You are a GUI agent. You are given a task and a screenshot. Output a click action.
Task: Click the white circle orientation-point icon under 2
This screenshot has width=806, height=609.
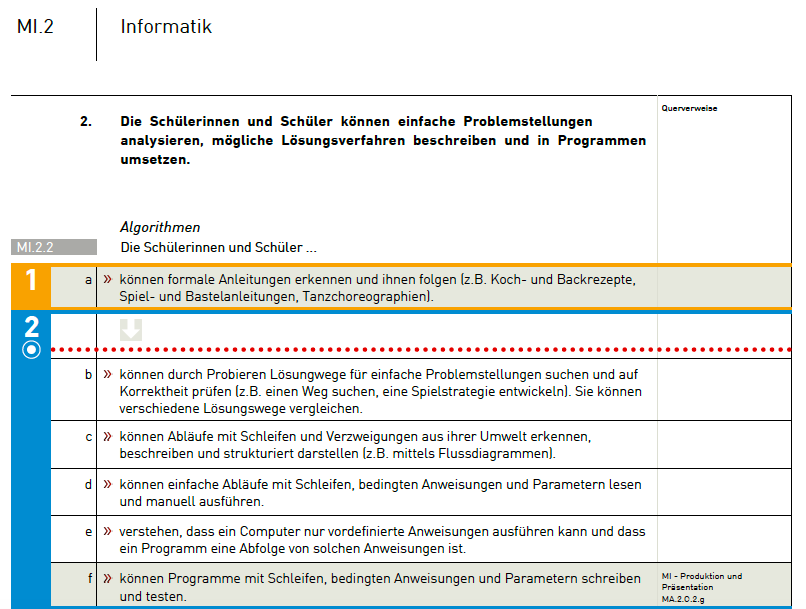click(x=31, y=350)
